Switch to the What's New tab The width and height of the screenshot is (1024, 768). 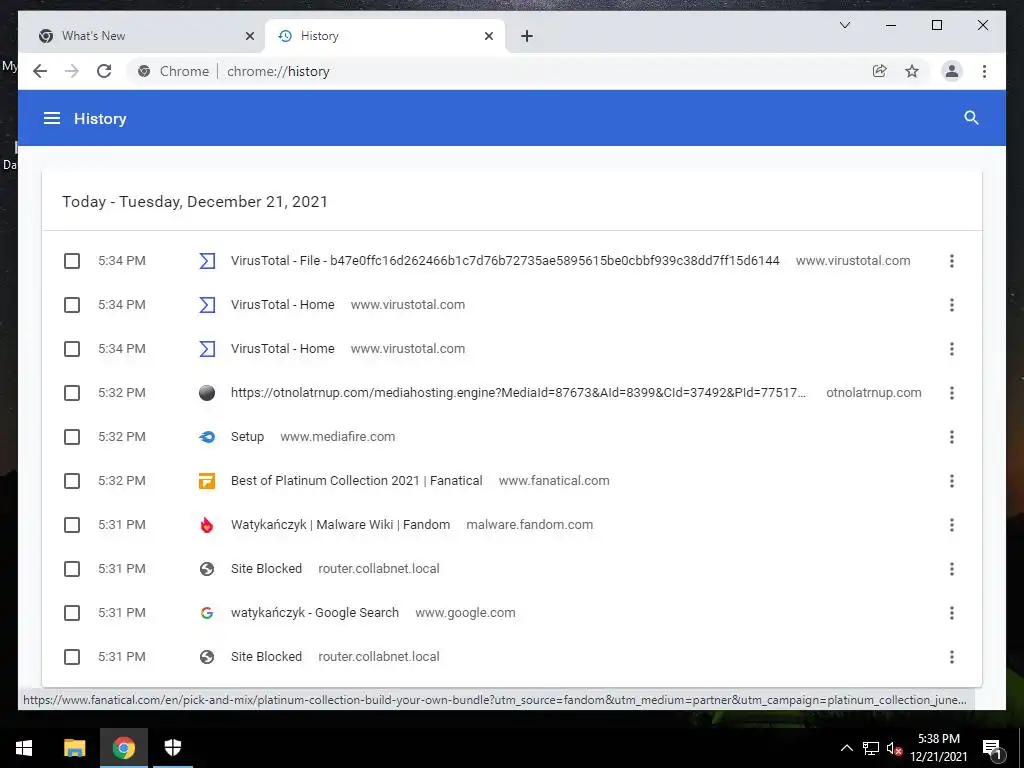pyautogui.click(x=142, y=36)
